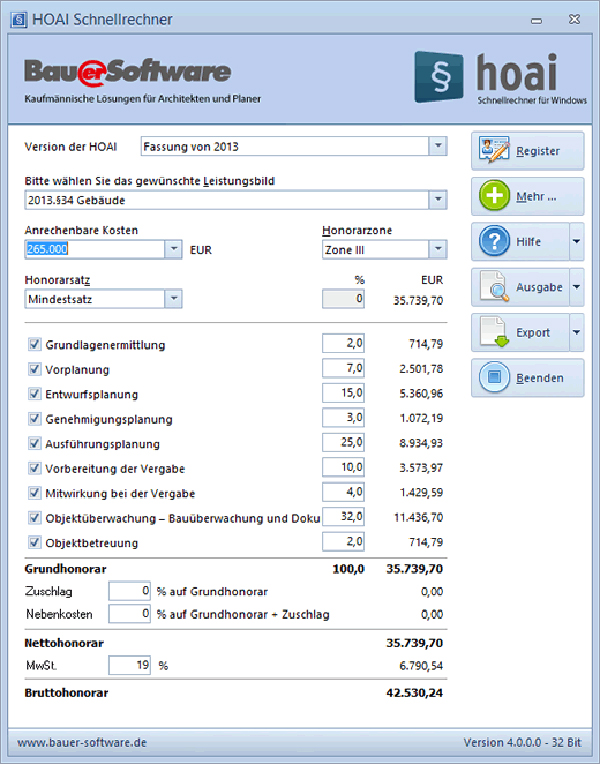
Task: Click the Ausgabe magnifier document icon
Action: pos(494,287)
